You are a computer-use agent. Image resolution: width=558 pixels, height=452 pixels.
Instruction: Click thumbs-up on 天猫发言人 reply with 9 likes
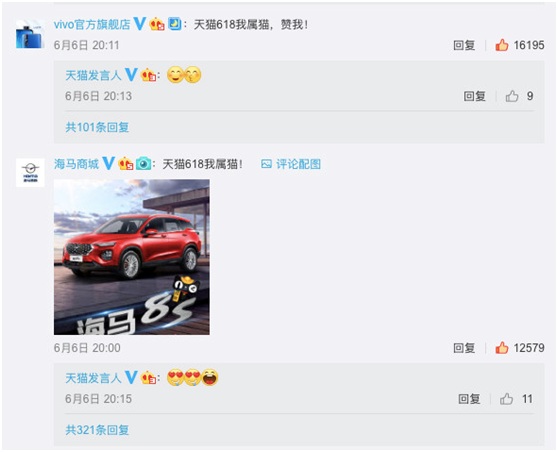[512, 96]
